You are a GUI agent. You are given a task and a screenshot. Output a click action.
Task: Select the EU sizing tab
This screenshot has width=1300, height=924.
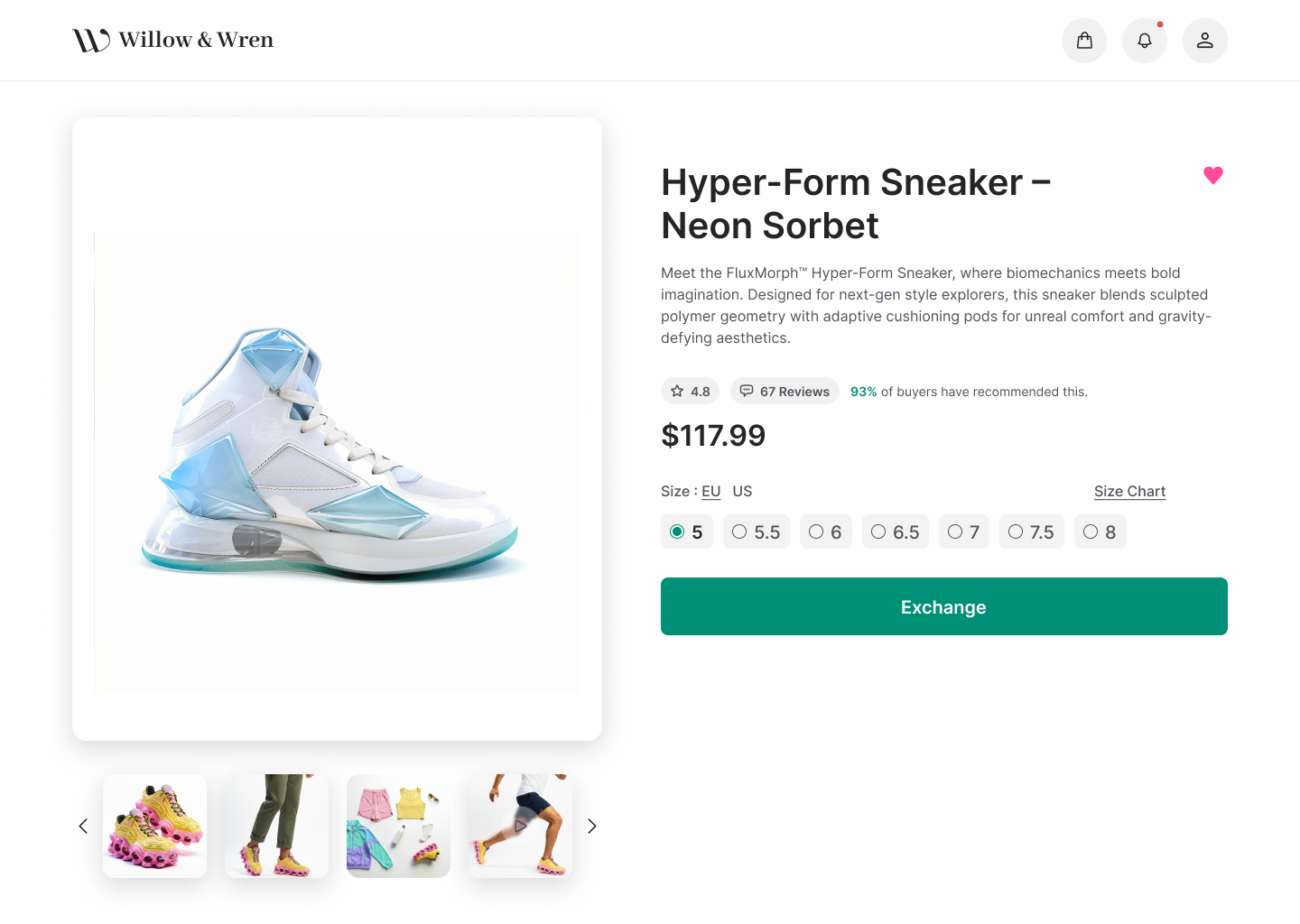pos(710,491)
